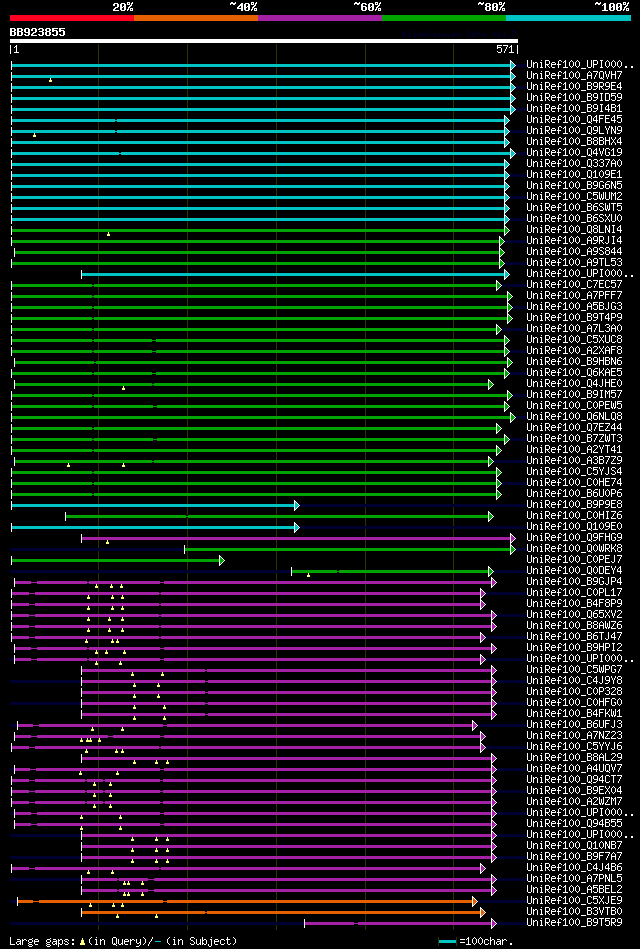Open the UniRef100_B9ID59 hit label
Viewport: 640px width, 949px height.
[575, 97]
